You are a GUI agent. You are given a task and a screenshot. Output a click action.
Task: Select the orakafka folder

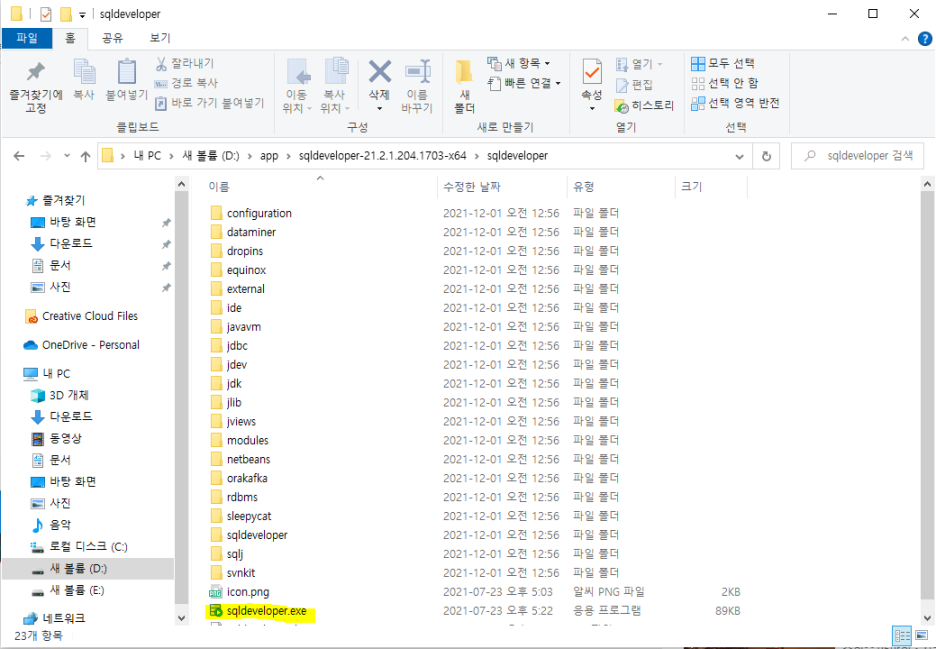(x=238, y=478)
